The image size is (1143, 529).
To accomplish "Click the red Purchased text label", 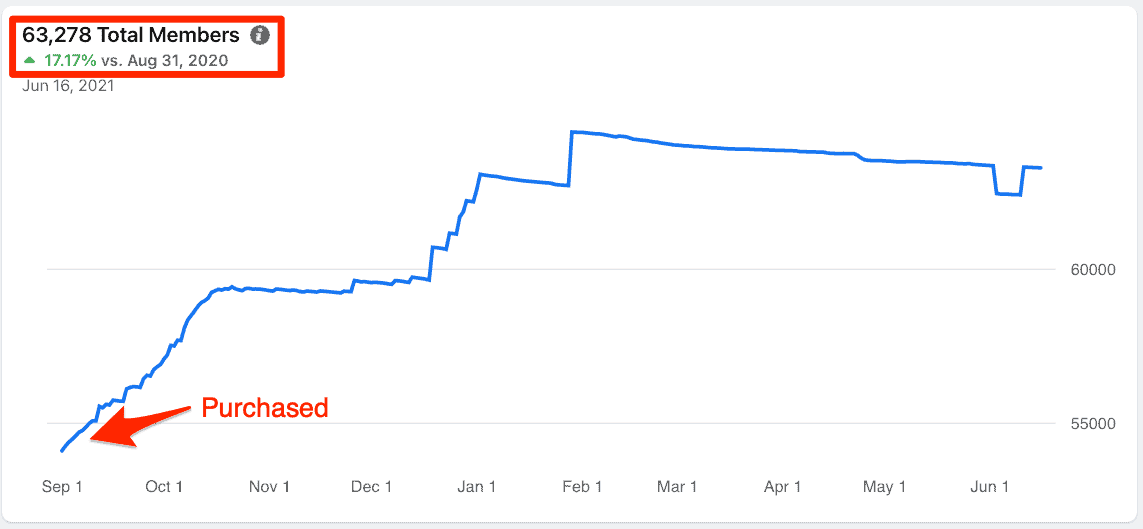I will coord(265,407).
